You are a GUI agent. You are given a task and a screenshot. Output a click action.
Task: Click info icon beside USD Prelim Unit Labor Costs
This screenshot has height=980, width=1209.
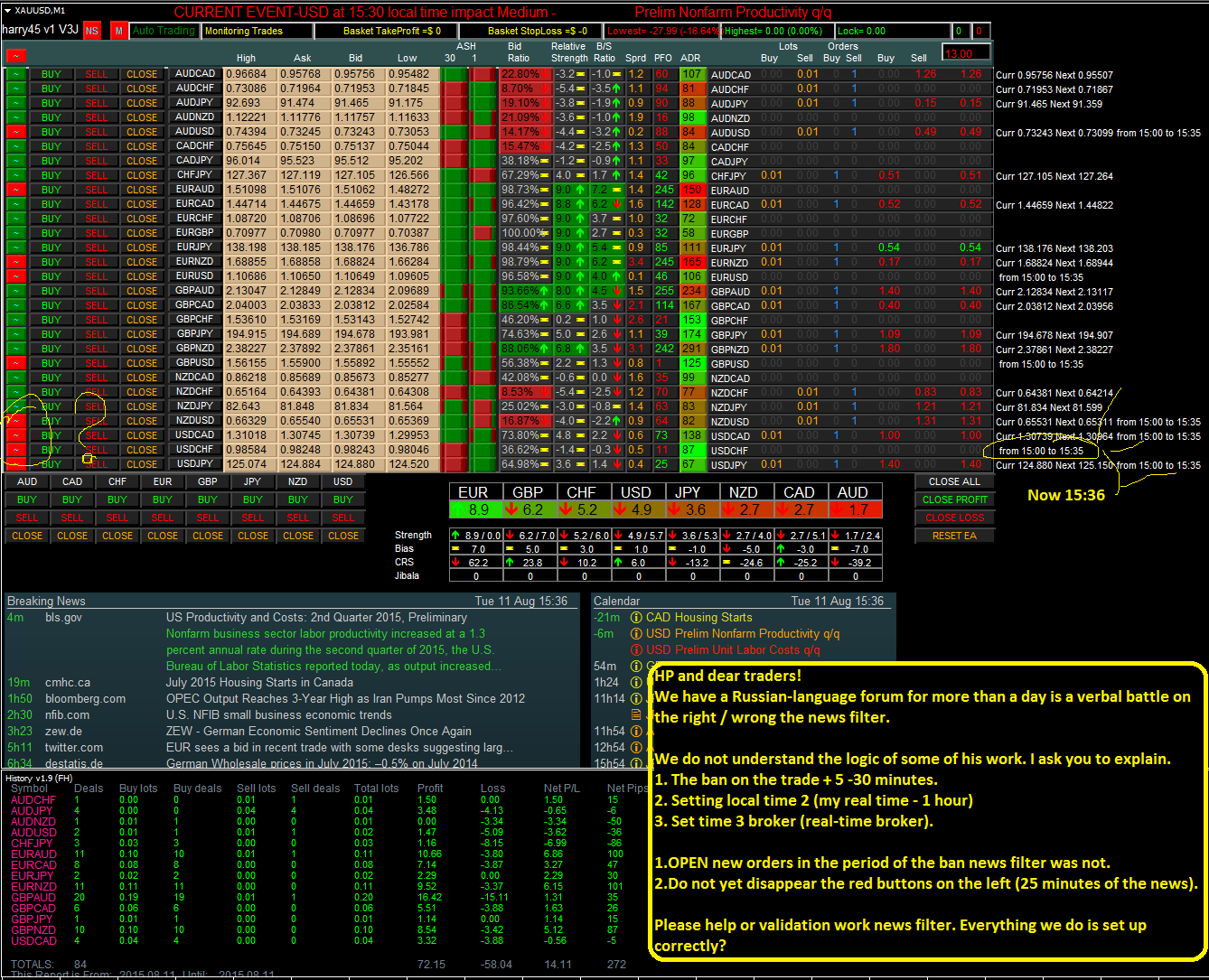coord(636,650)
